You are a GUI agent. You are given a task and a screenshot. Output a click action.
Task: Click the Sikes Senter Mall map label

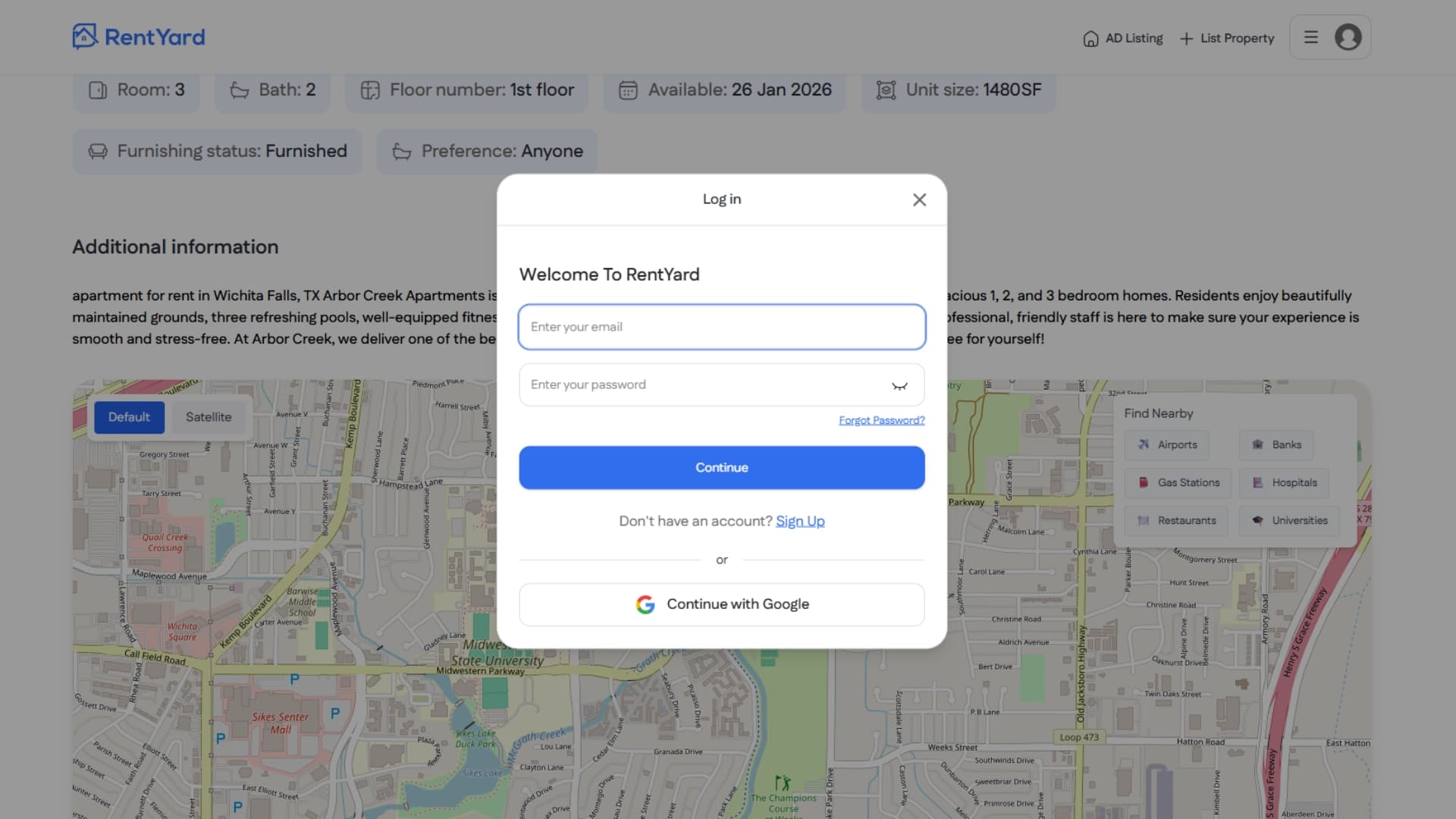[281, 723]
